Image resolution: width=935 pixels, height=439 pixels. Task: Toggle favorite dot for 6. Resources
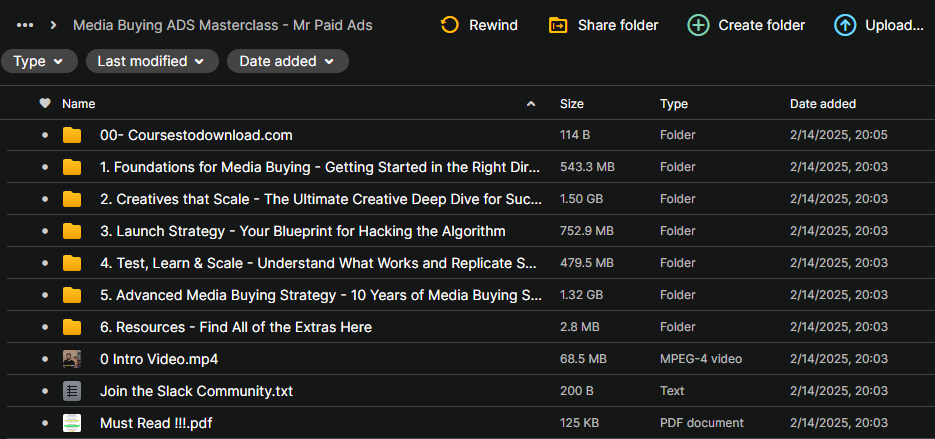pos(45,327)
